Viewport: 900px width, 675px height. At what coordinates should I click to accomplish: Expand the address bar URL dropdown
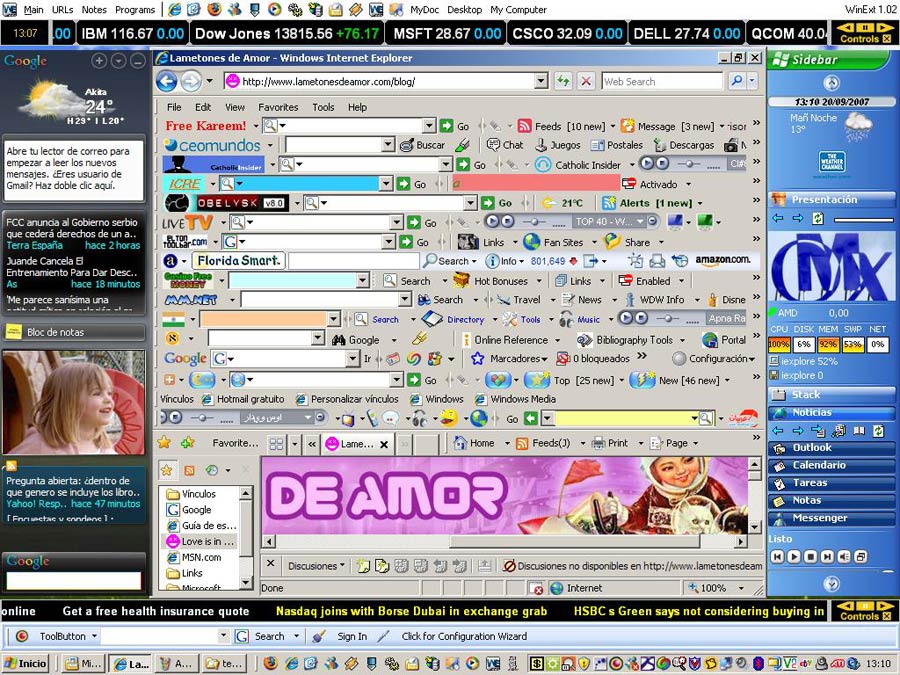coord(541,81)
